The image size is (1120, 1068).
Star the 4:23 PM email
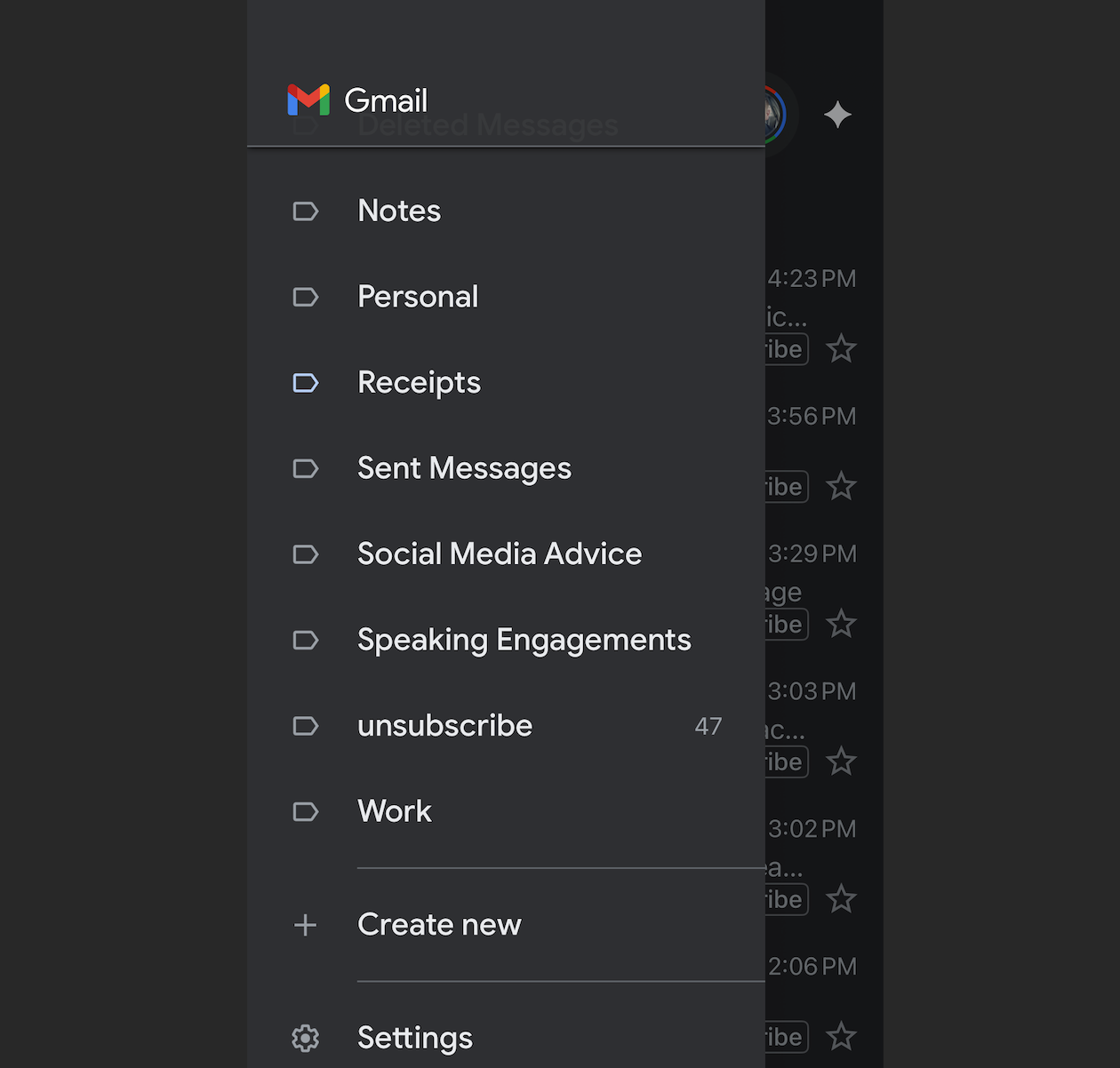[x=841, y=349]
